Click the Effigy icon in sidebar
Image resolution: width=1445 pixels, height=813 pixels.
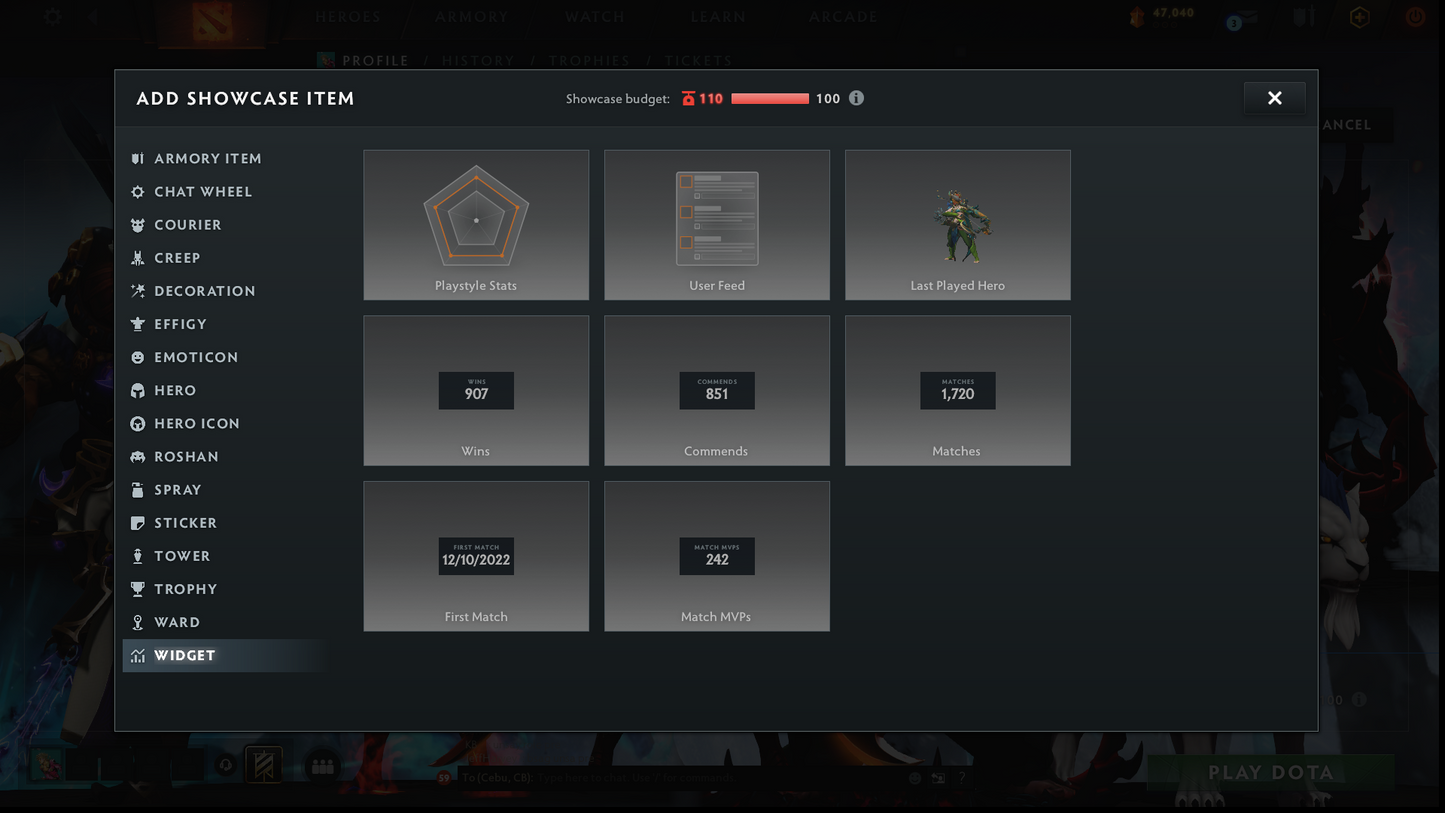tap(138, 324)
